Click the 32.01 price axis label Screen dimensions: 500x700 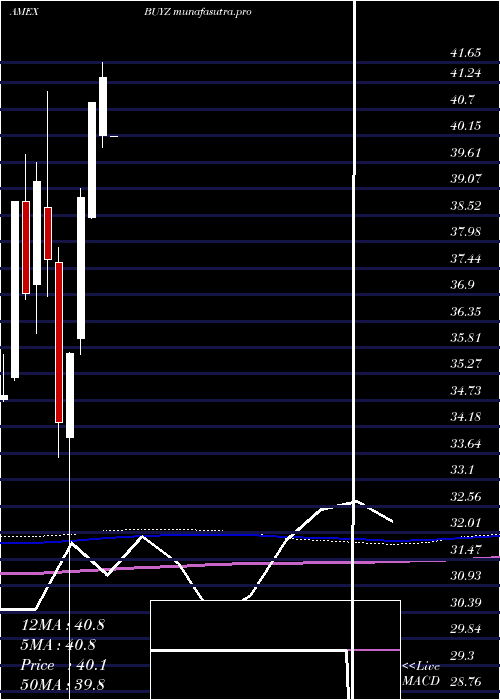(x=466, y=523)
